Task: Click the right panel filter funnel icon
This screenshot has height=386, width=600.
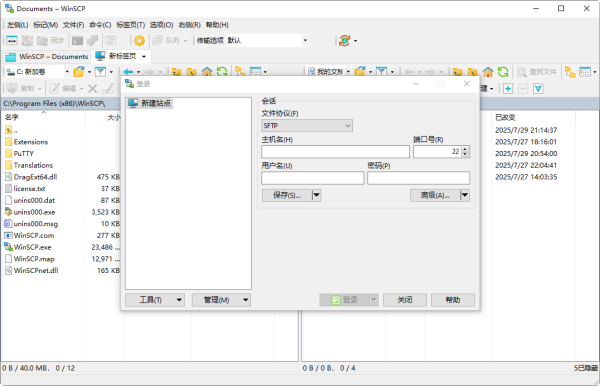Action: (x=381, y=72)
